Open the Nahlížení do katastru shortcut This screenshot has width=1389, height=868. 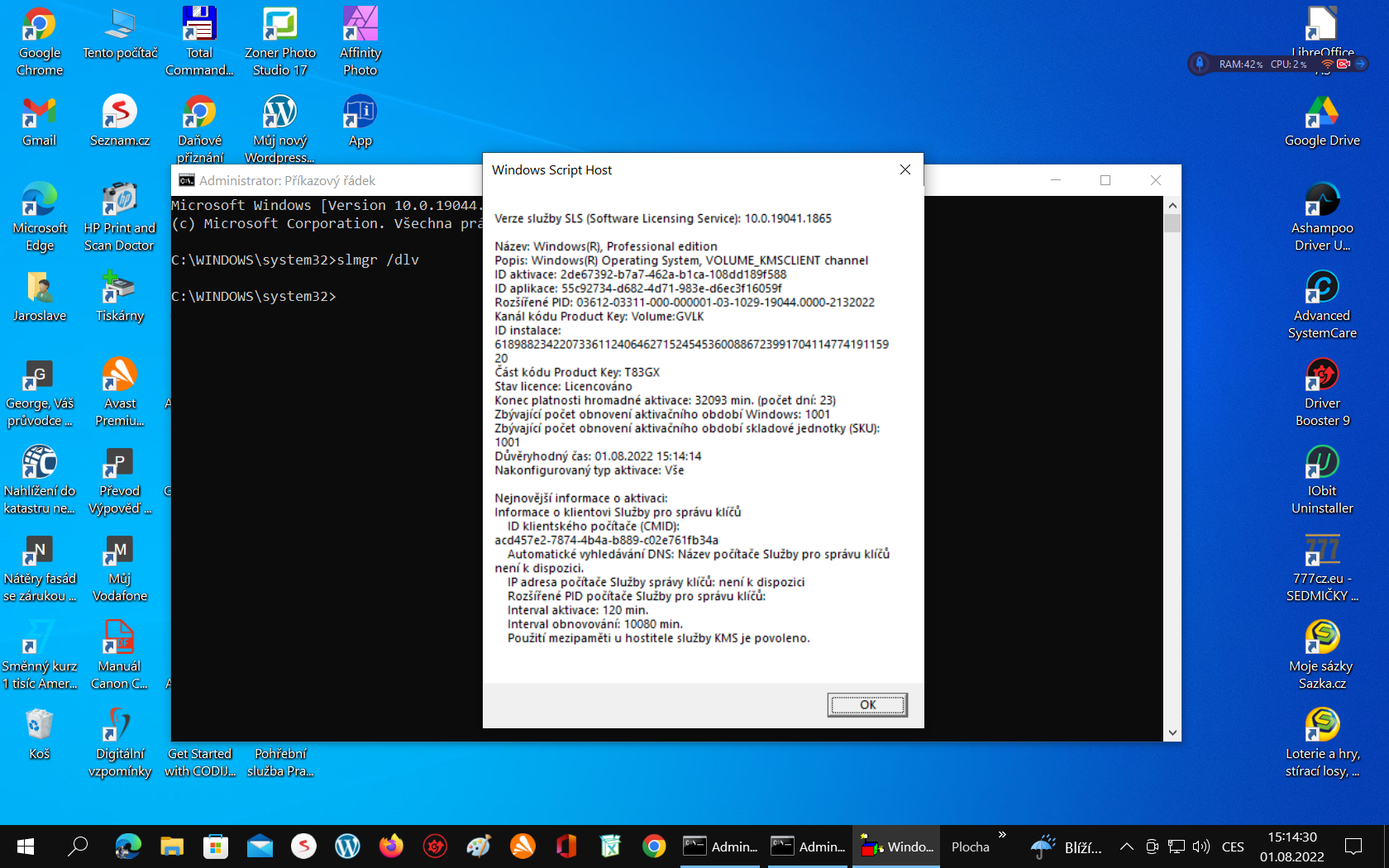point(39,479)
